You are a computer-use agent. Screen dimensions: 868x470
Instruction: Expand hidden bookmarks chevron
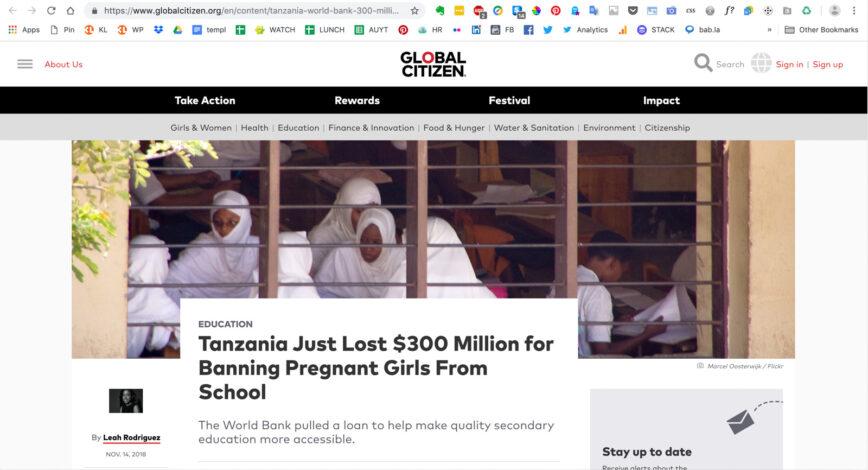click(769, 30)
